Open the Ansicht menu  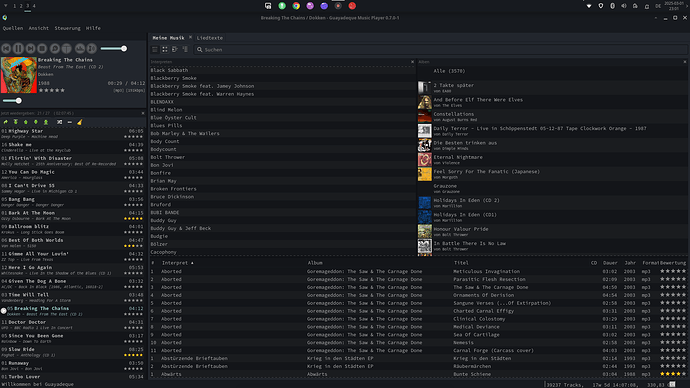pos(39,28)
